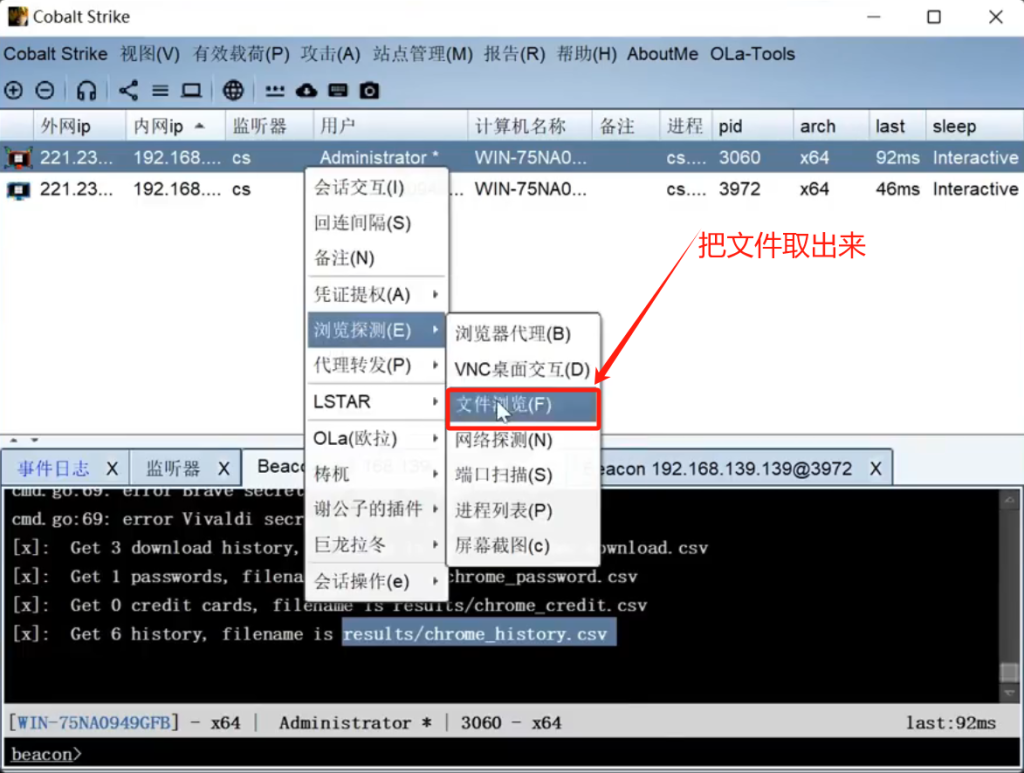Expand the 代理转发(P) submenu
1024x773 pixels.
pos(377,365)
